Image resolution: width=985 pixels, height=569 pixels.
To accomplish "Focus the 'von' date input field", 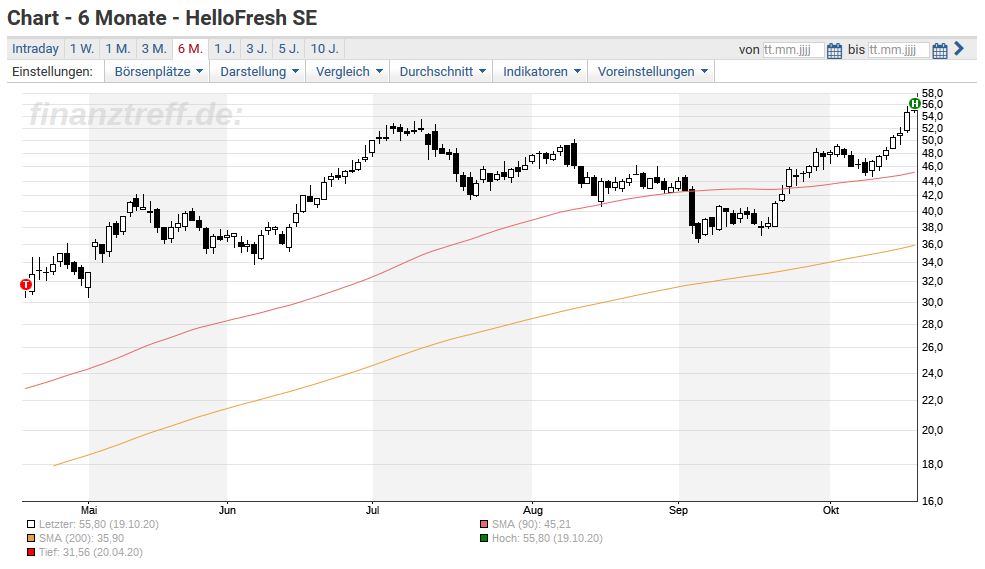I will click(x=793, y=50).
